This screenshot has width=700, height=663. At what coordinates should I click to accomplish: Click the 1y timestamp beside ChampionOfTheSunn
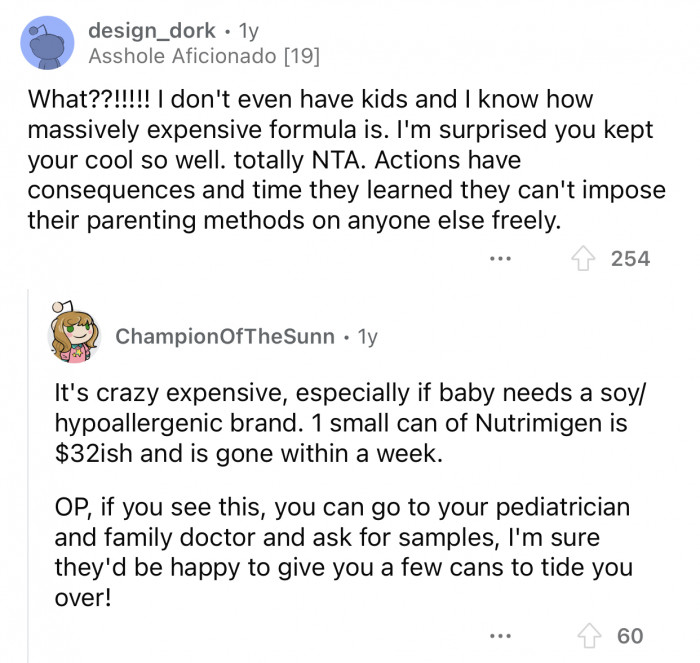[x=367, y=336]
